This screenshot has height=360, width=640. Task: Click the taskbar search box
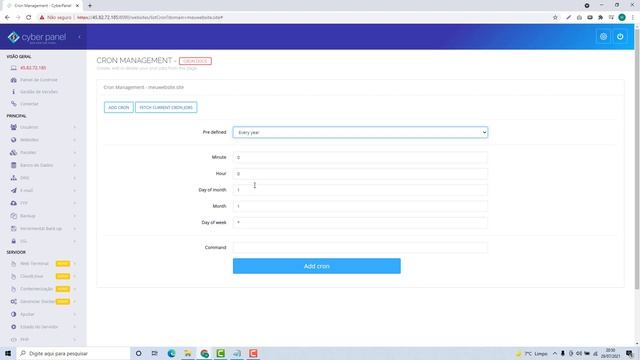[73, 353]
